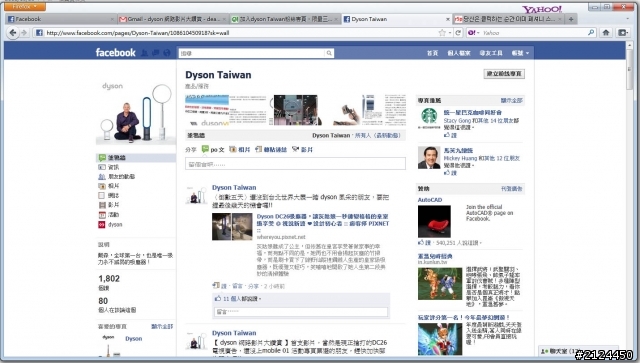
Task: Click the wall post text box
Action: click(295, 164)
